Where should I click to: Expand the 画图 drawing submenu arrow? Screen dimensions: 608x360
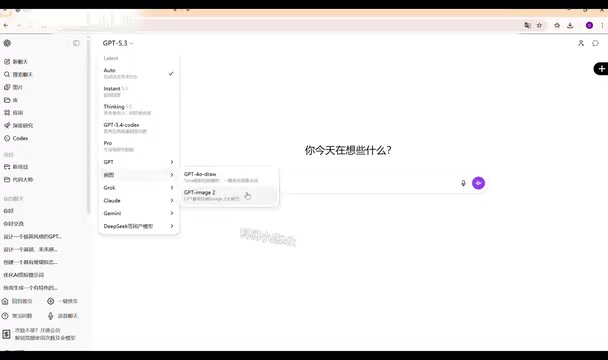tap(172, 175)
